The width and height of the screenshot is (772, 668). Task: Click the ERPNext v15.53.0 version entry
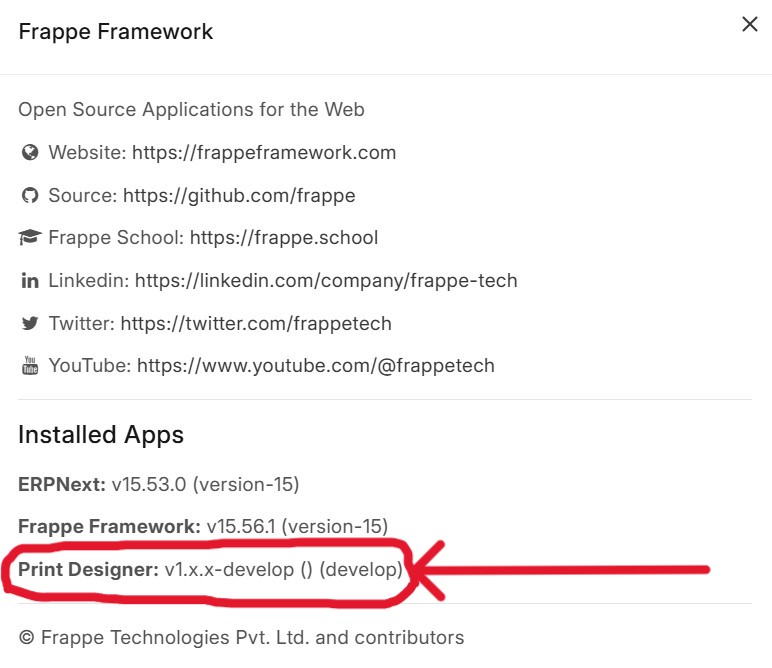159,484
